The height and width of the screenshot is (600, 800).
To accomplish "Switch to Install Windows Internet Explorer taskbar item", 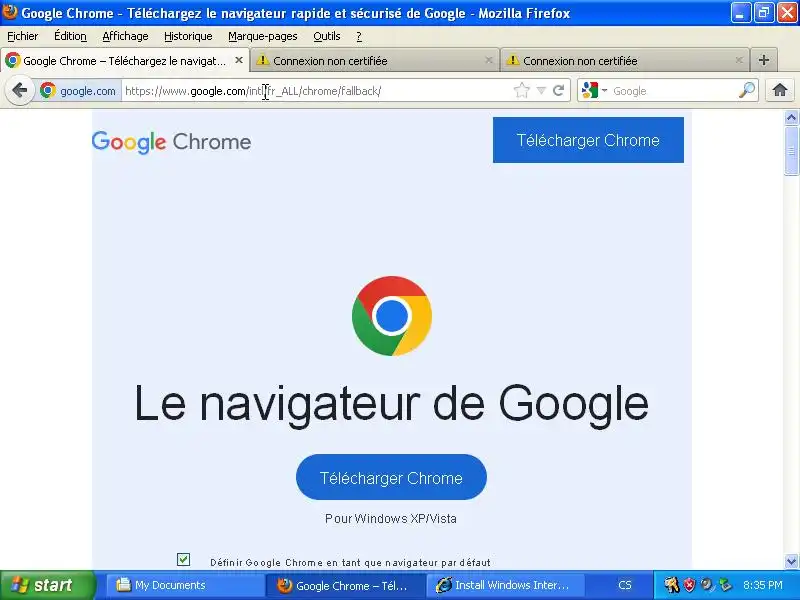I will (x=504, y=585).
